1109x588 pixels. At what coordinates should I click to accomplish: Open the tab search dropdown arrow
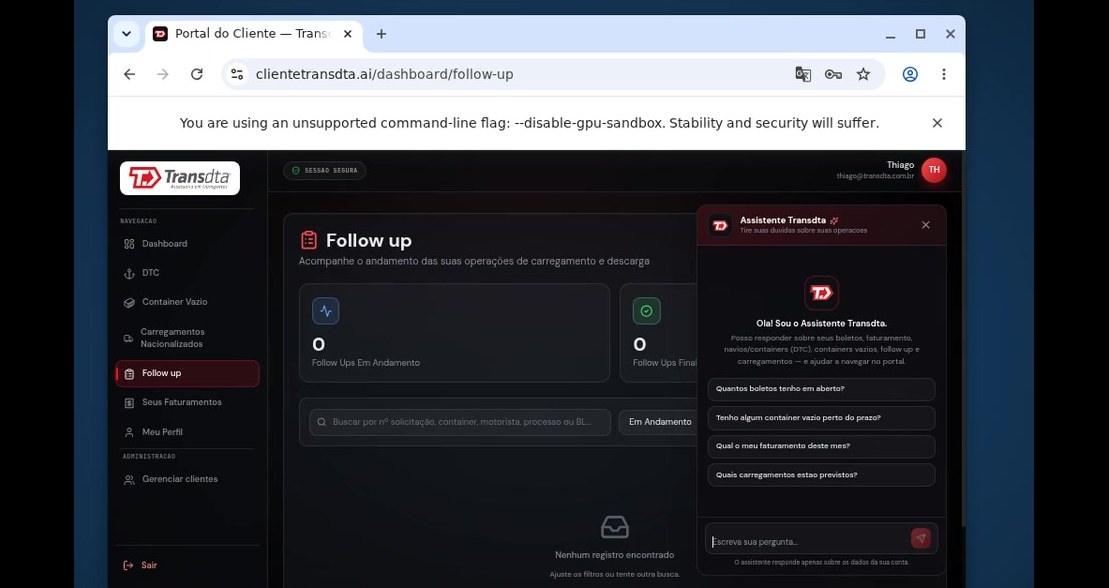[x=126, y=33]
